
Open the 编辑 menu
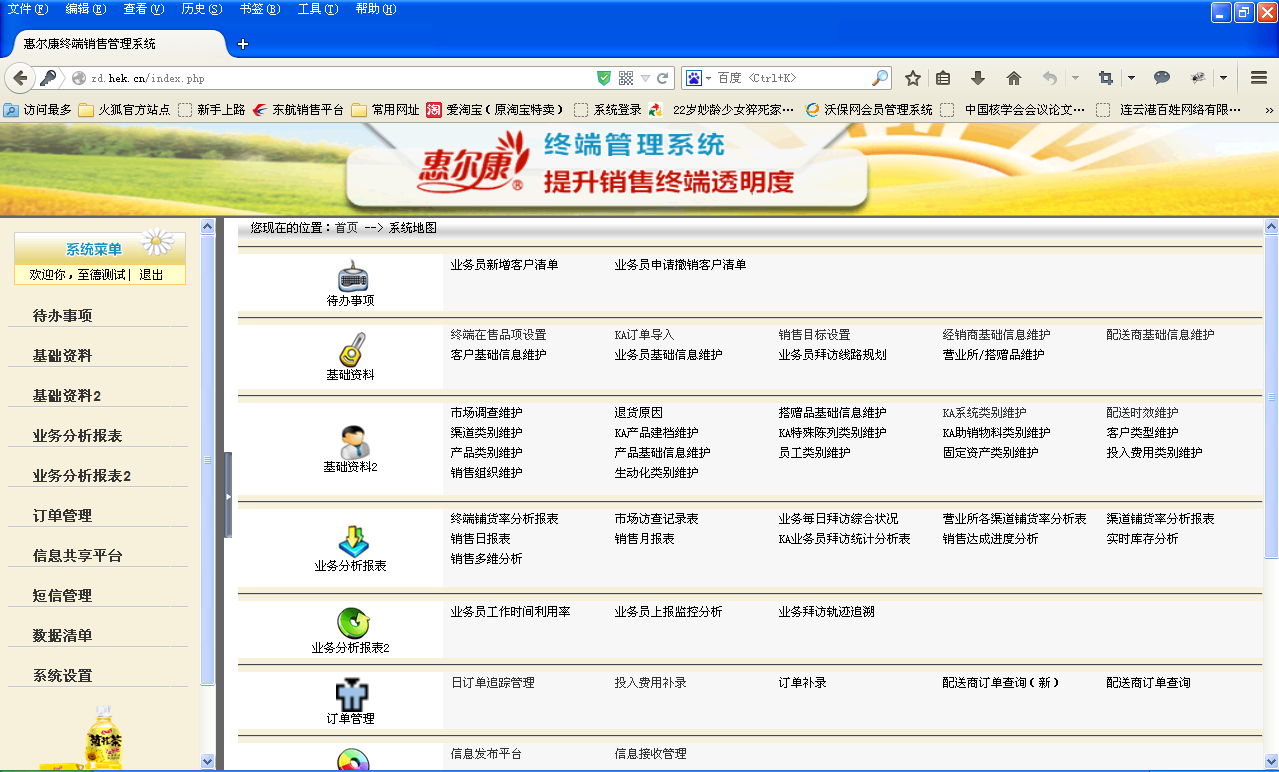coord(86,9)
